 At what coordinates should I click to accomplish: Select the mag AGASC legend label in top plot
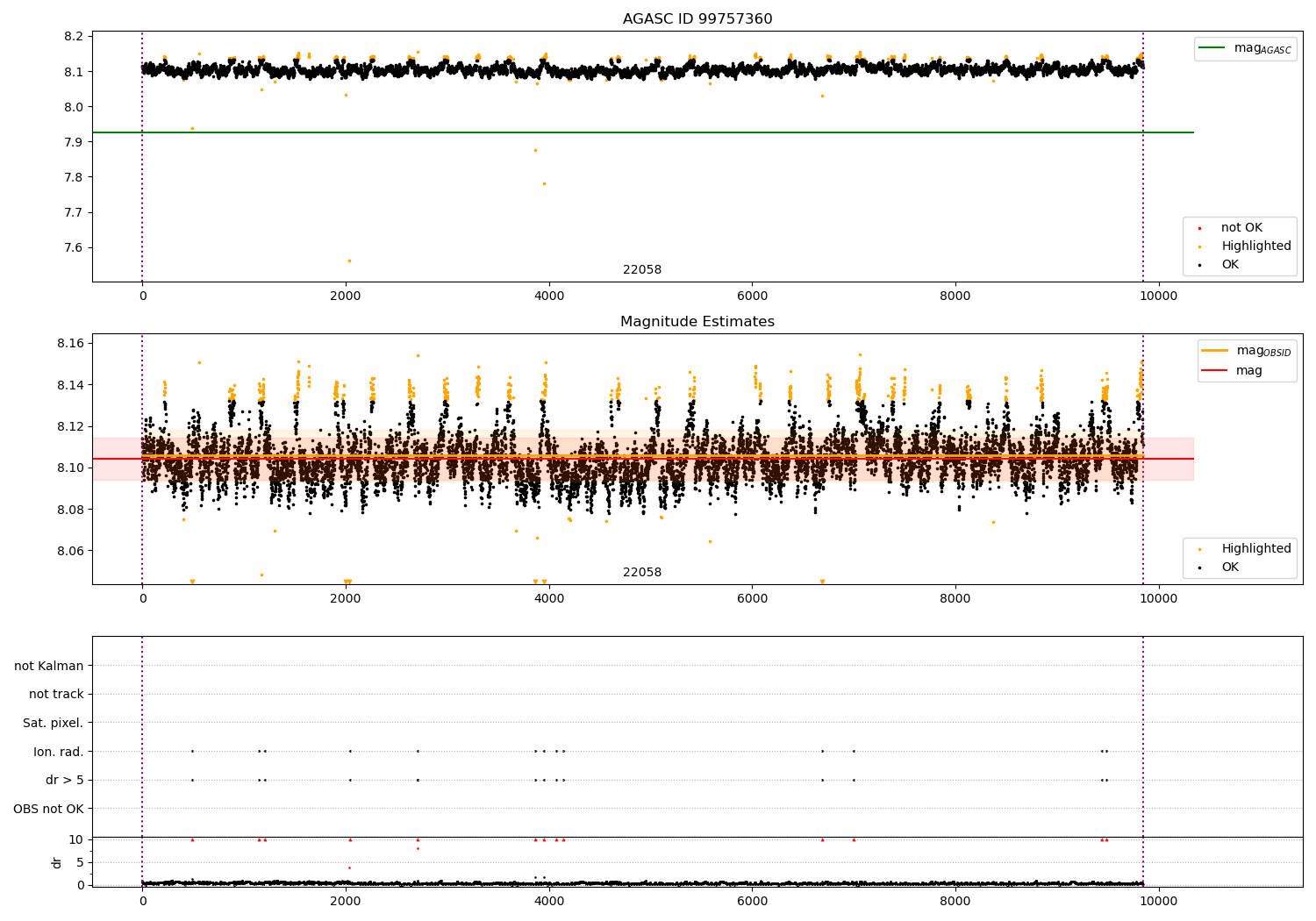(x=1262, y=48)
